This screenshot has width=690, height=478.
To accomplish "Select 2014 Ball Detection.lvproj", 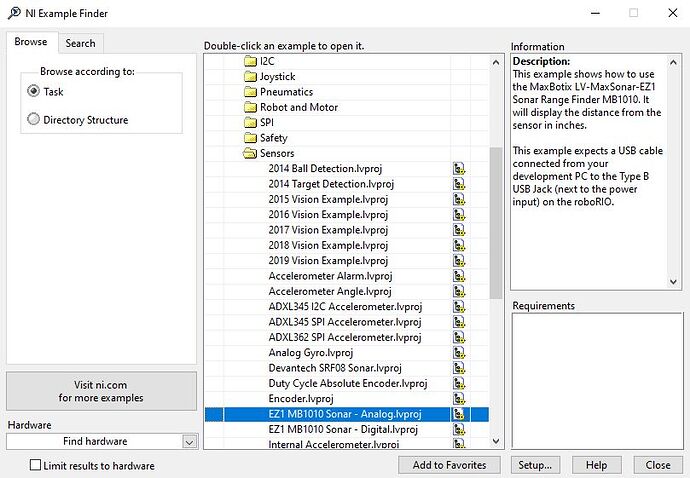I will (x=325, y=169).
